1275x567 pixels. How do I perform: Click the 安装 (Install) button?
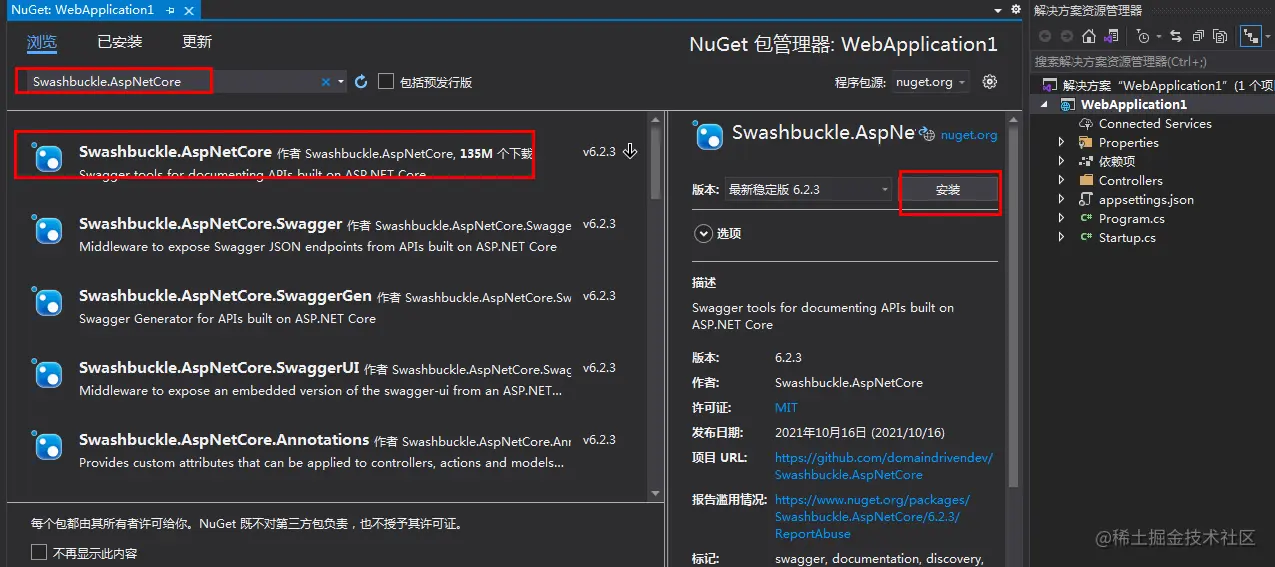click(948, 190)
